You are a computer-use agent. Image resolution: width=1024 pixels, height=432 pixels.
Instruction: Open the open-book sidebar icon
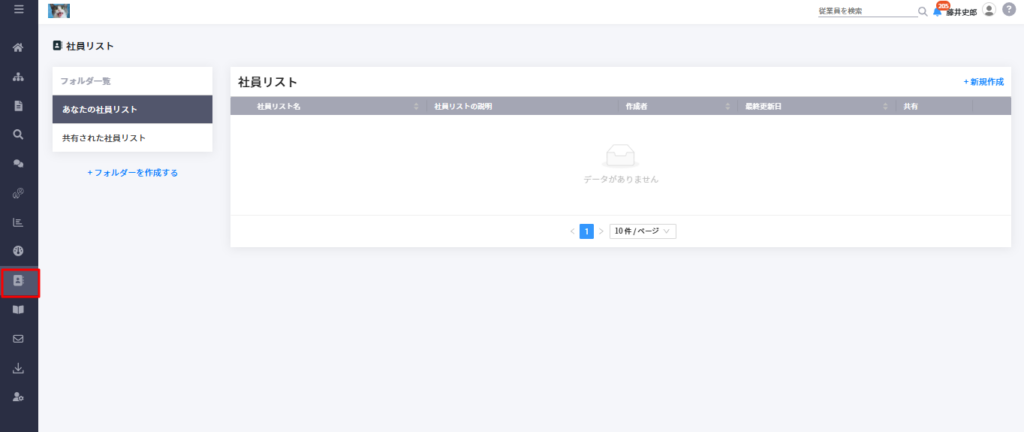[19, 309]
